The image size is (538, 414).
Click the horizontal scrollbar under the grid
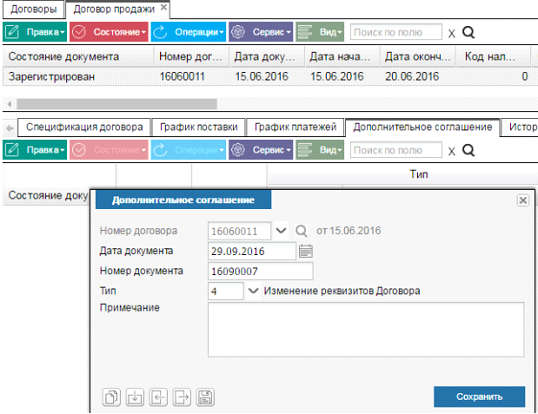[x=117, y=104]
